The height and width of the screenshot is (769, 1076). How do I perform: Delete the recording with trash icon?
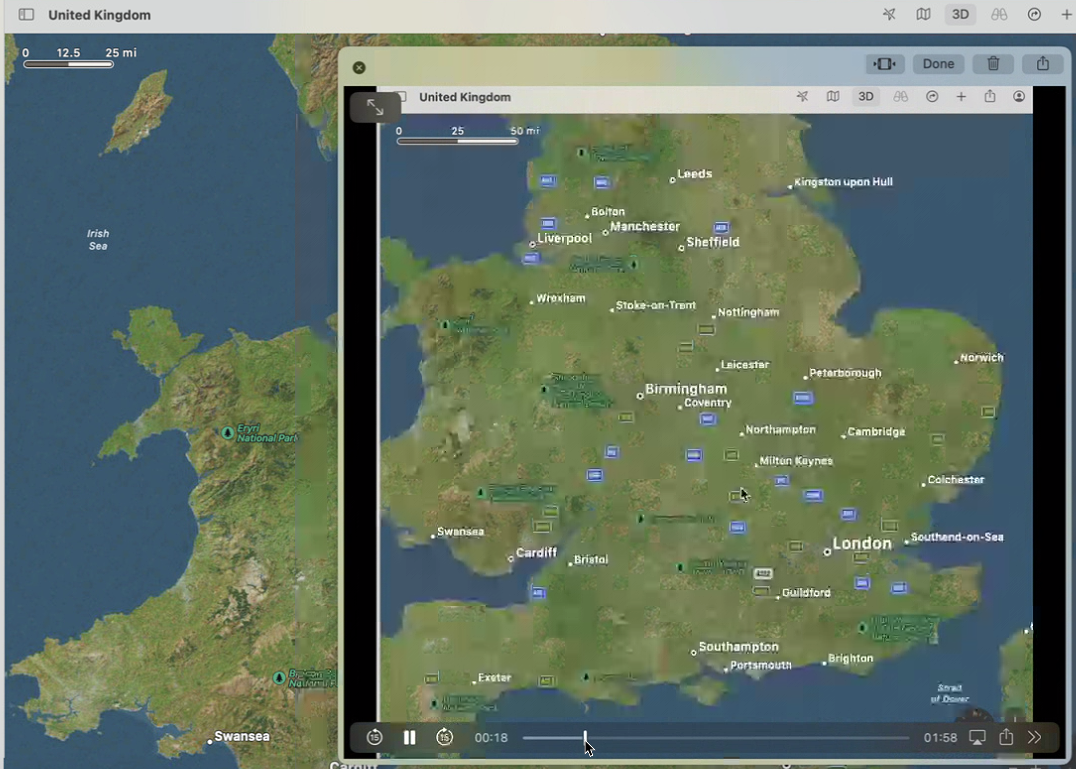993,64
